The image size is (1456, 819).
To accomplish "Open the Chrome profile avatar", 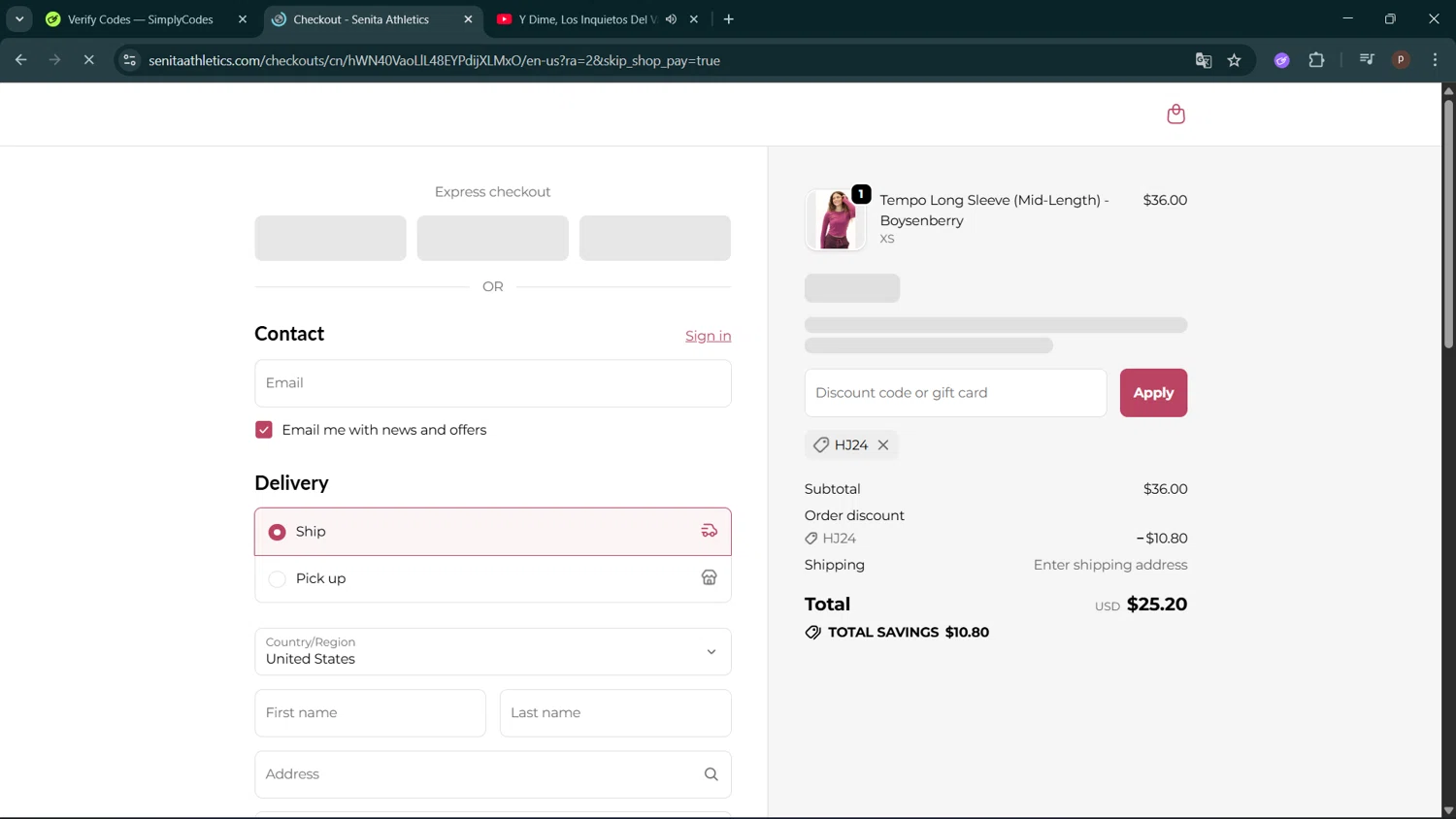I will click(1401, 60).
